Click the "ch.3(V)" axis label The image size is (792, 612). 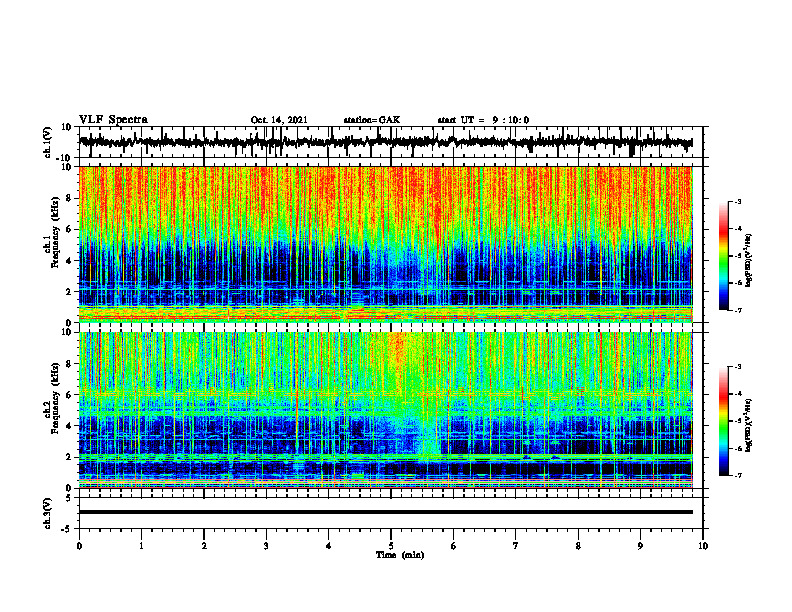click(x=48, y=513)
